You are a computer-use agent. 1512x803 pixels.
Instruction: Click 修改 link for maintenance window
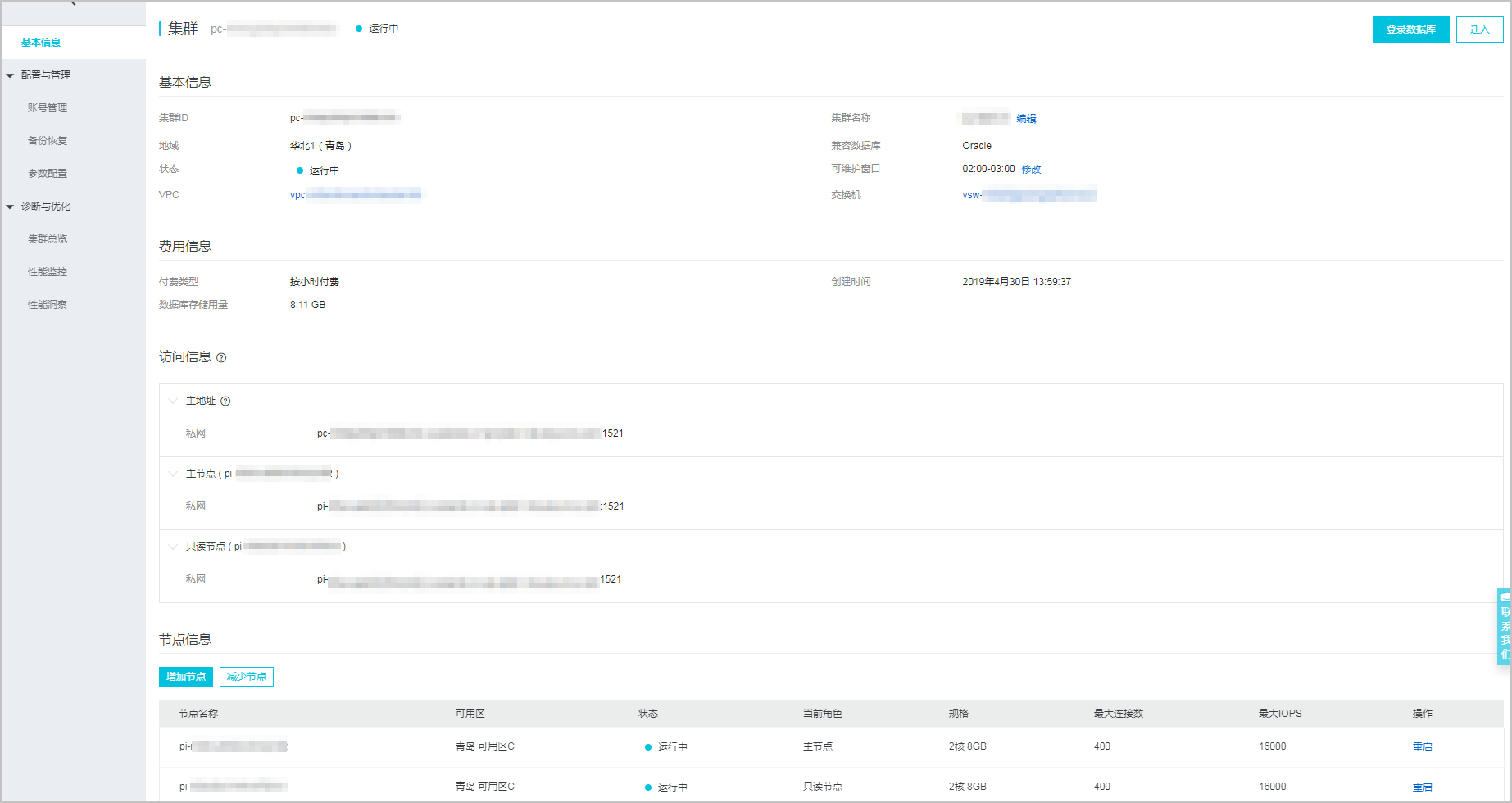pos(1031,170)
